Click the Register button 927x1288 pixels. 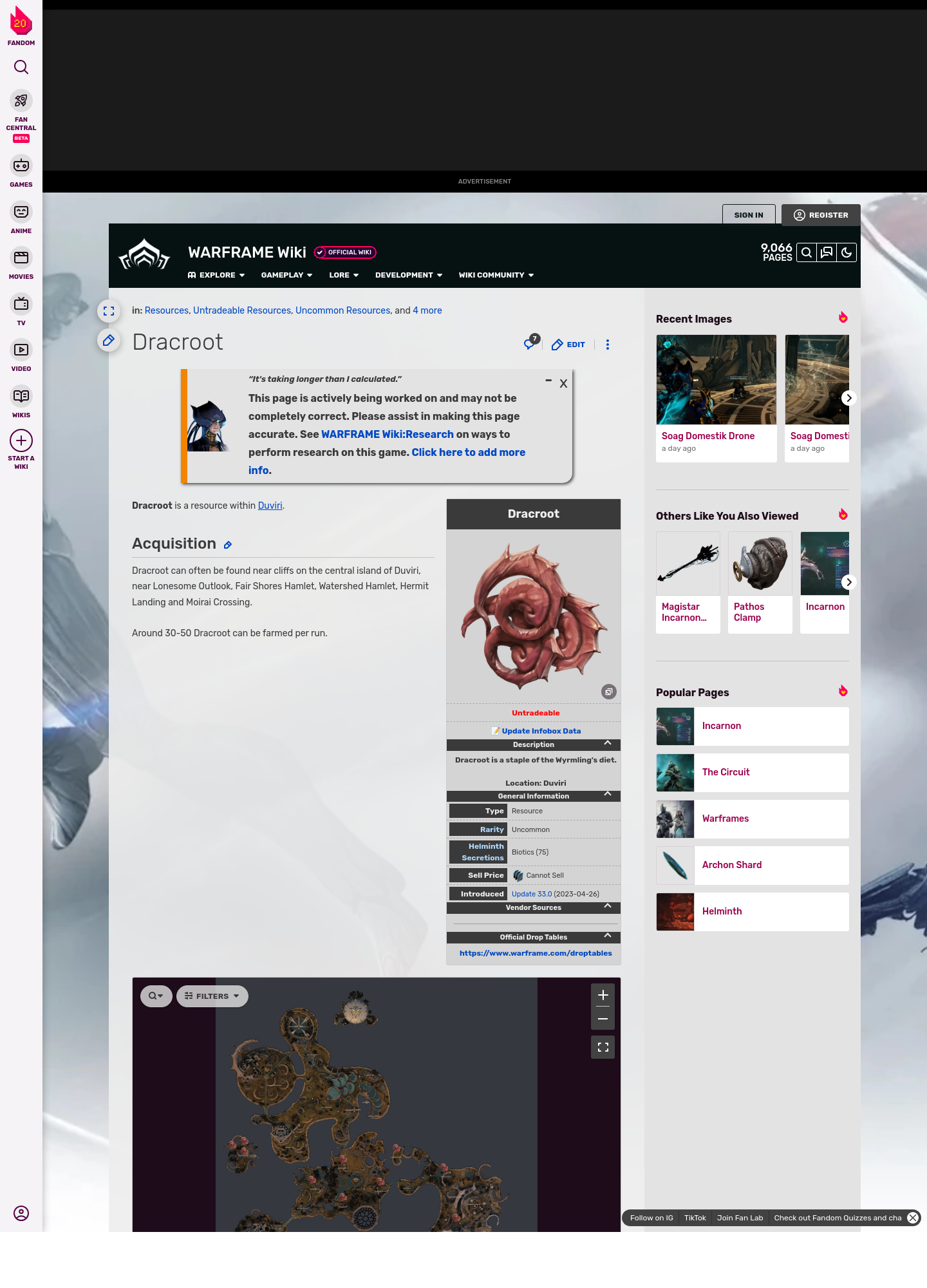pyautogui.click(x=821, y=215)
